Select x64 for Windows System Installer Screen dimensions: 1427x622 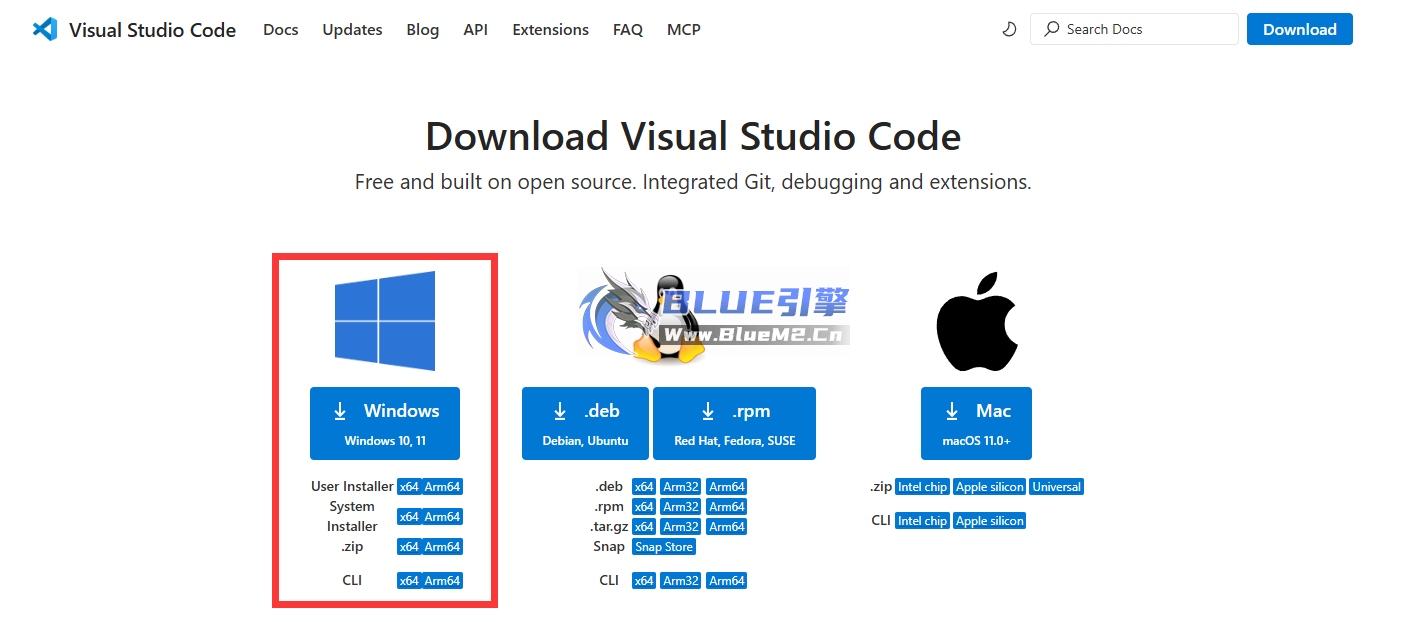click(x=409, y=517)
